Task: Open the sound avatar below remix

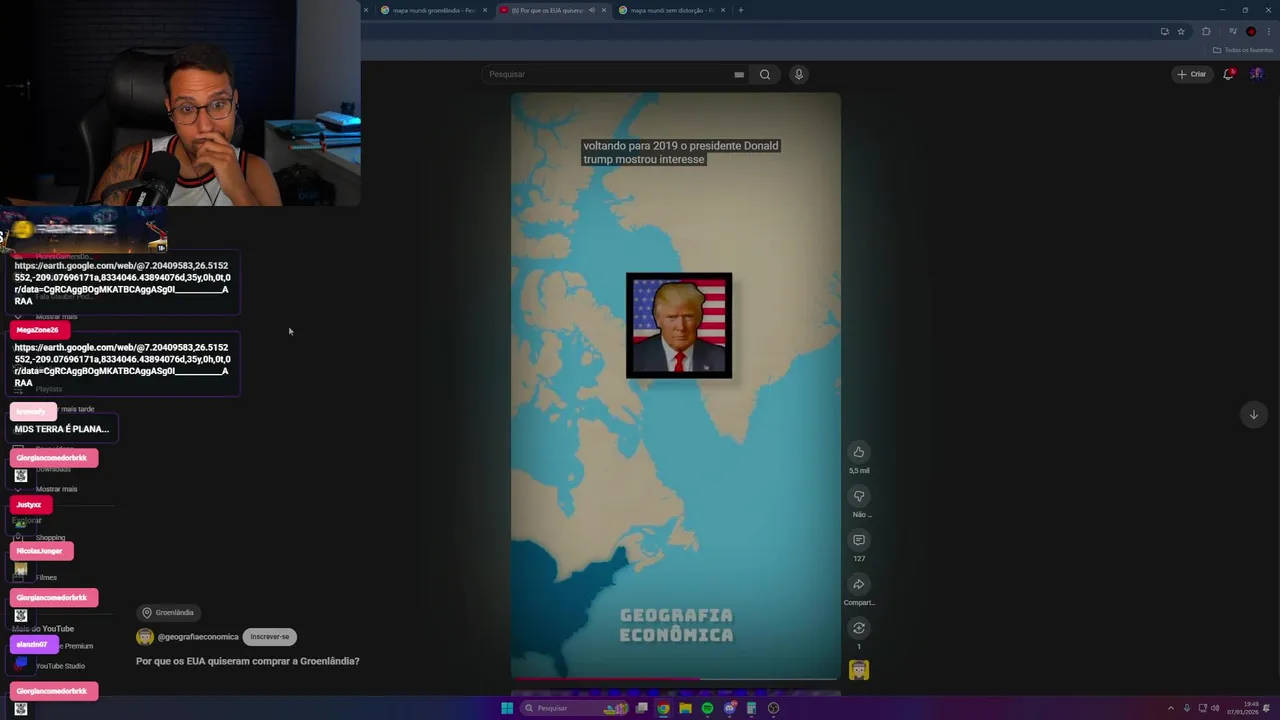Action: point(859,670)
